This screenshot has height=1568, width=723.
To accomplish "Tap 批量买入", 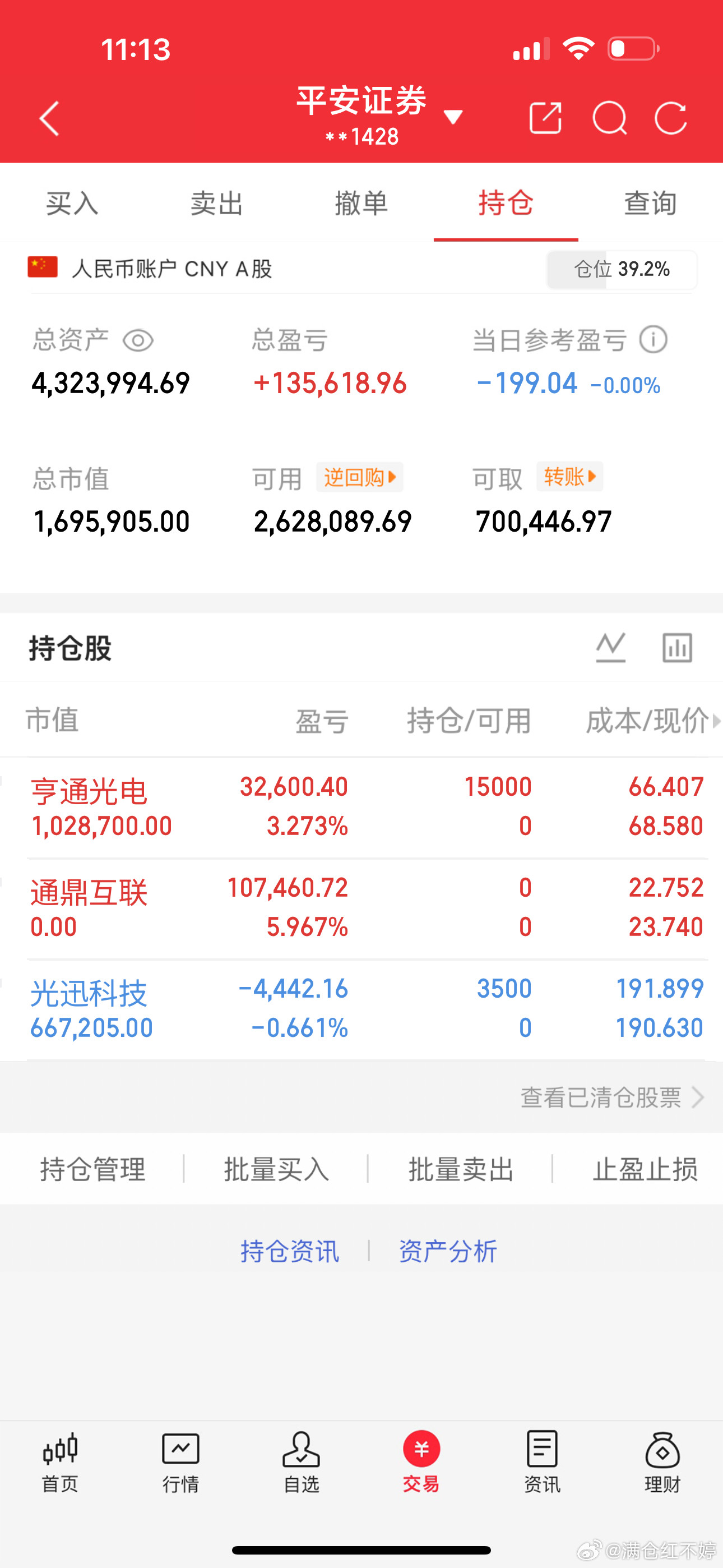I will (276, 1169).
